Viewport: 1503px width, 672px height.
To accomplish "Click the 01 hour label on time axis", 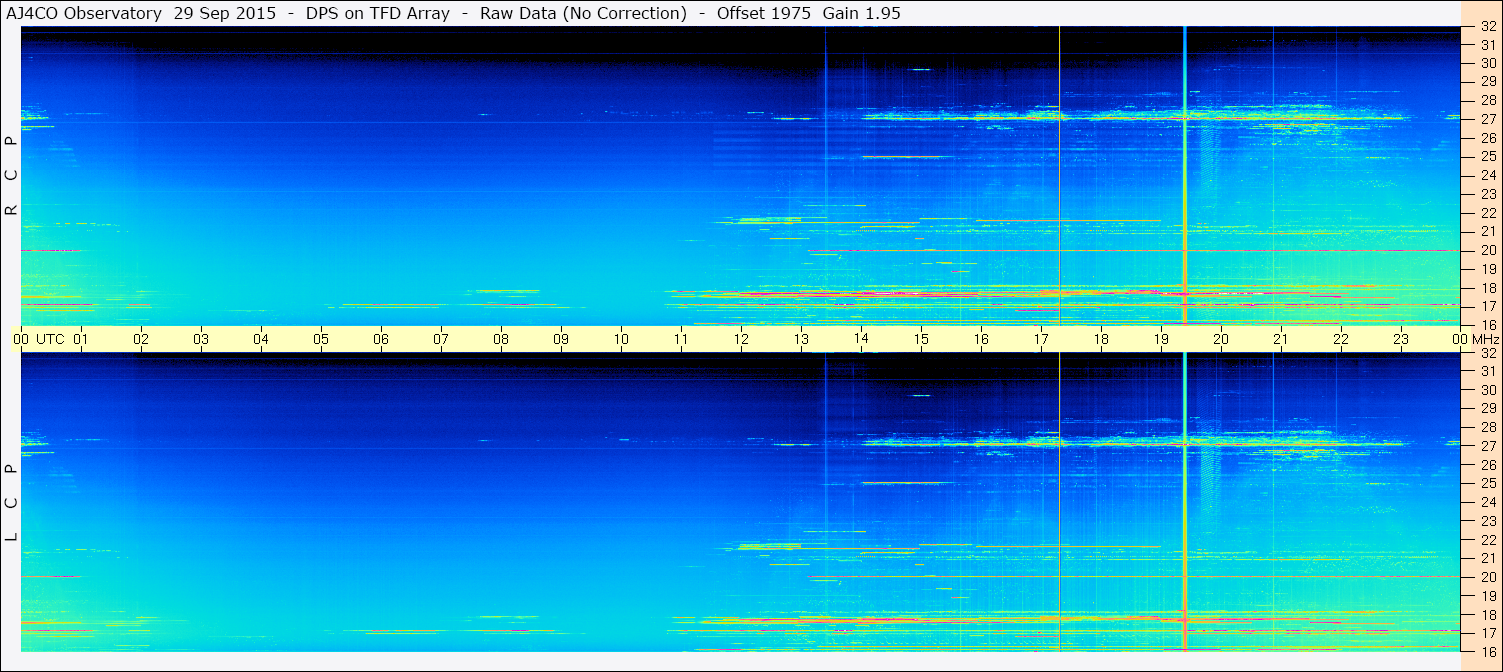I will pyautogui.click(x=80, y=339).
